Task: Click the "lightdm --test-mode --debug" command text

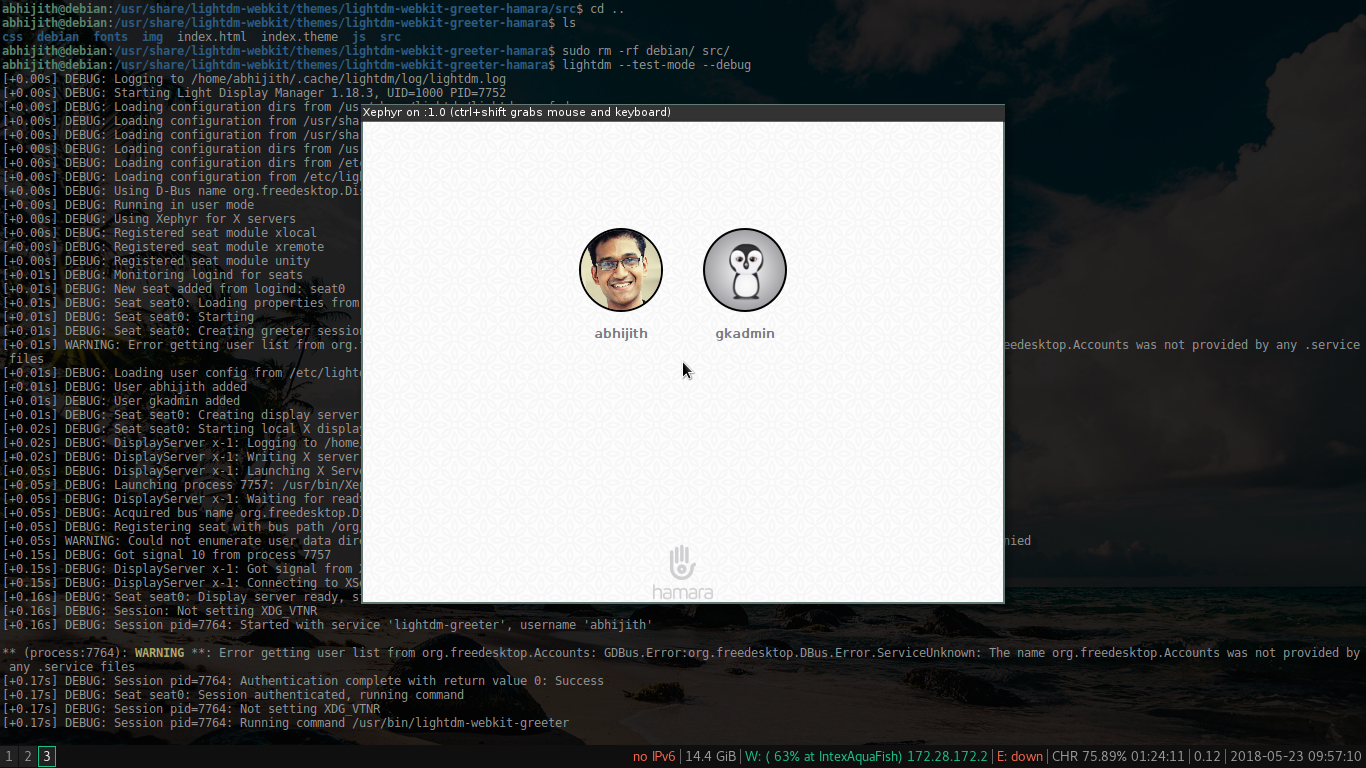Action: pos(656,65)
